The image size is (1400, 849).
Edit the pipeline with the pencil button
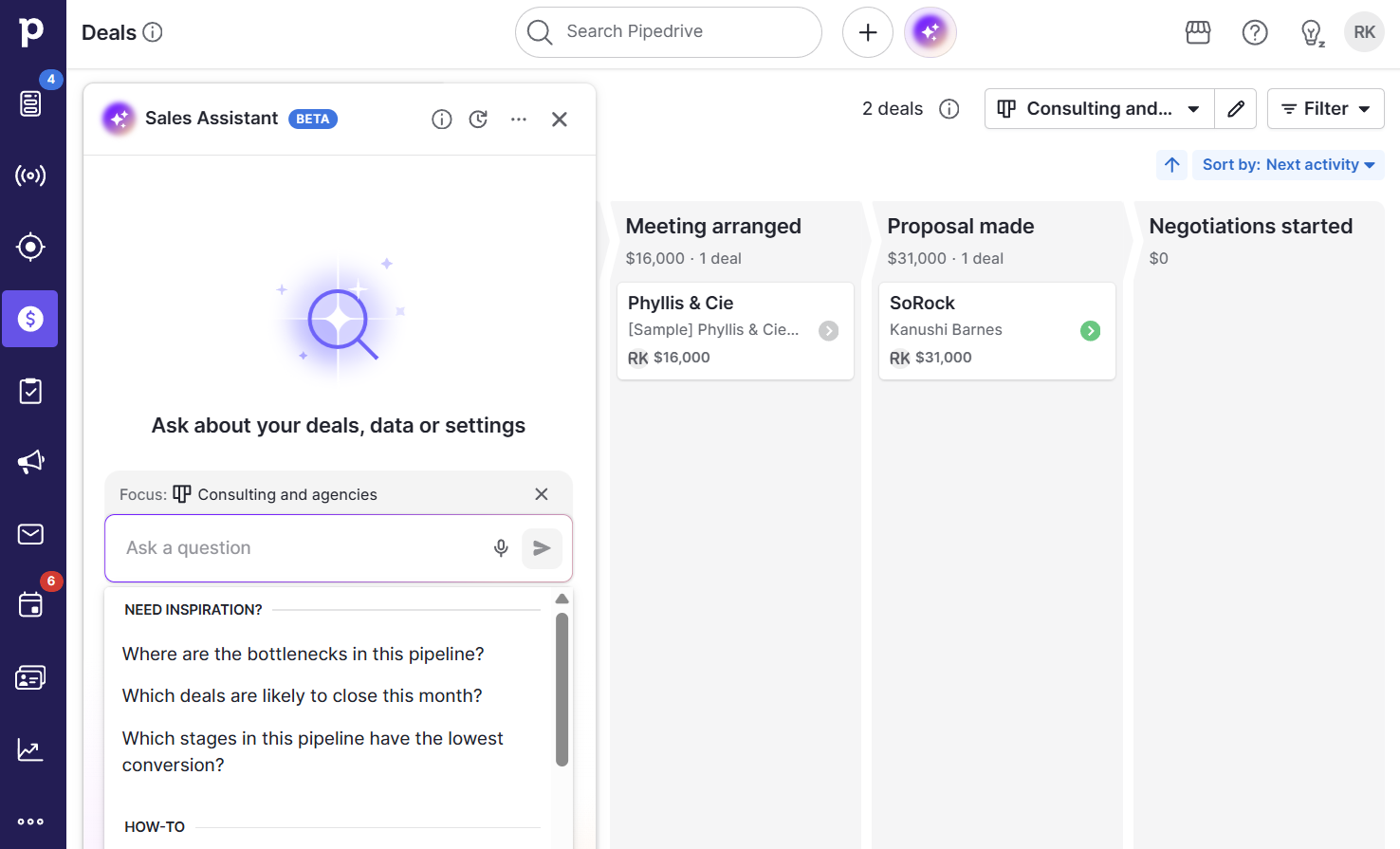tap(1235, 108)
